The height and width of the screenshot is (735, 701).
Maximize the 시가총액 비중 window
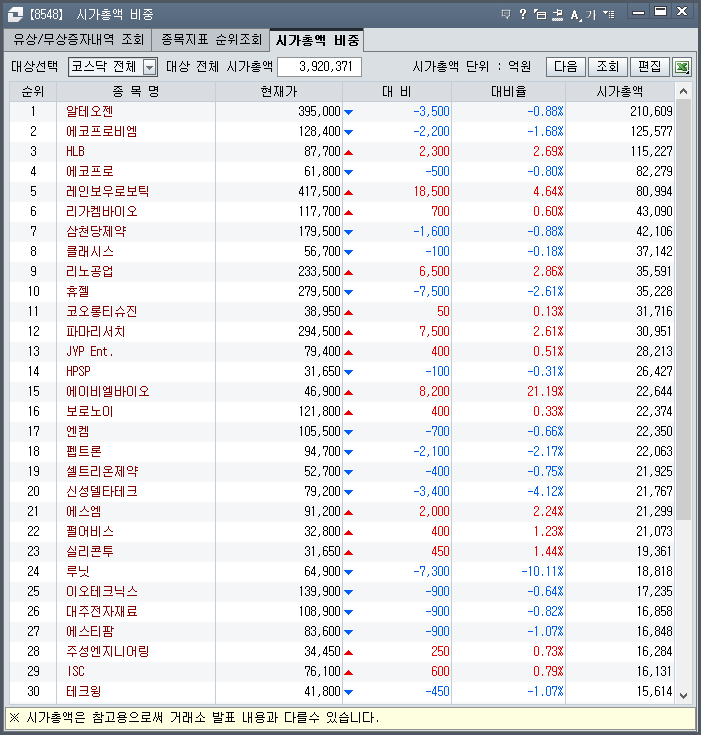(660, 12)
